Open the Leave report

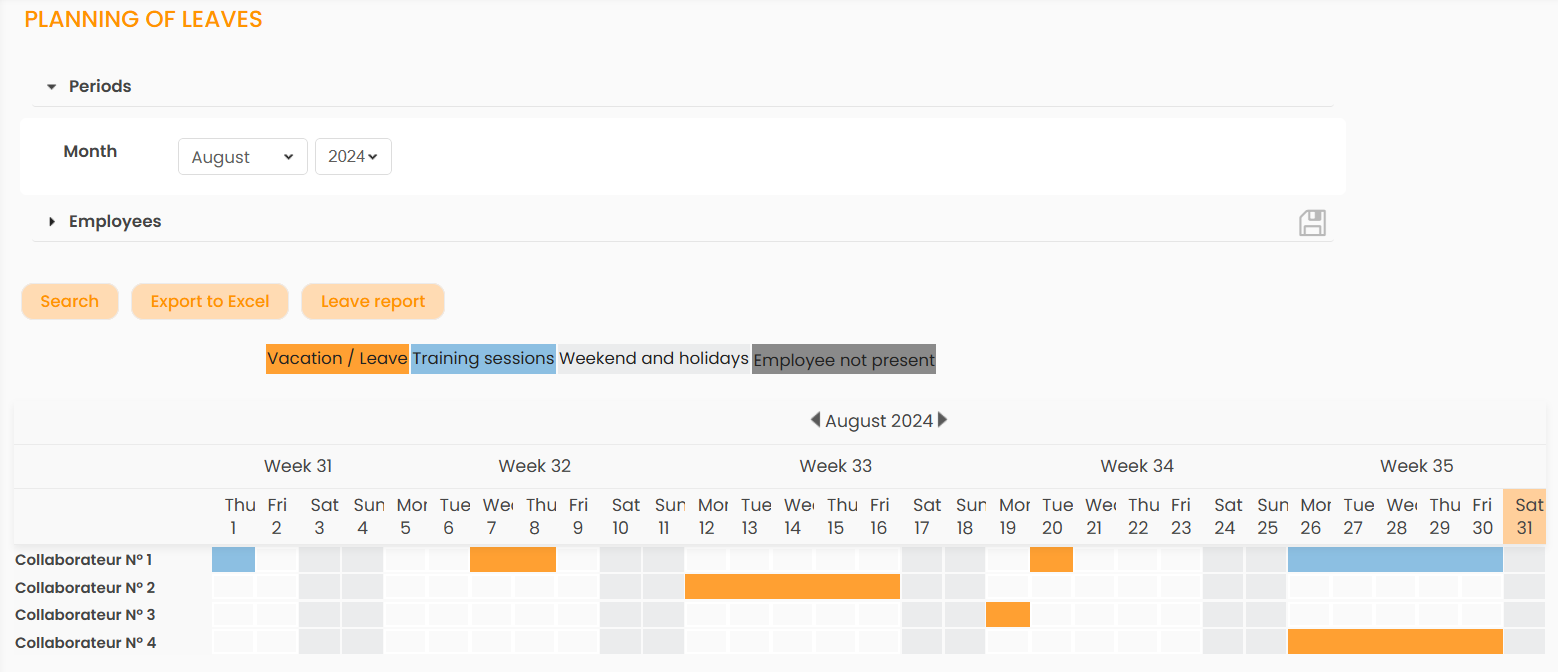coord(373,302)
